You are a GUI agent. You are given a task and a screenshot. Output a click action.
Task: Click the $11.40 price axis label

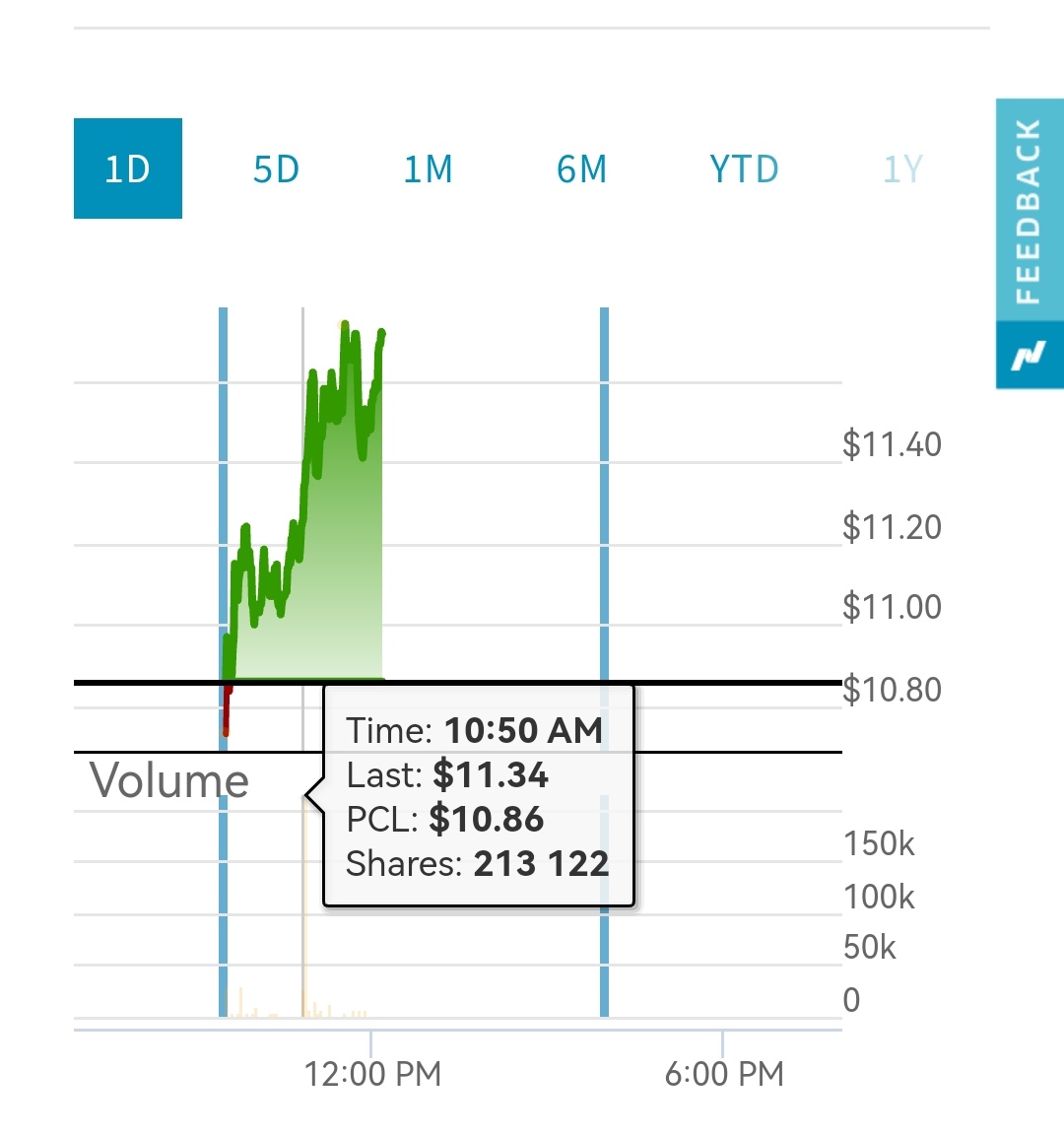click(892, 444)
